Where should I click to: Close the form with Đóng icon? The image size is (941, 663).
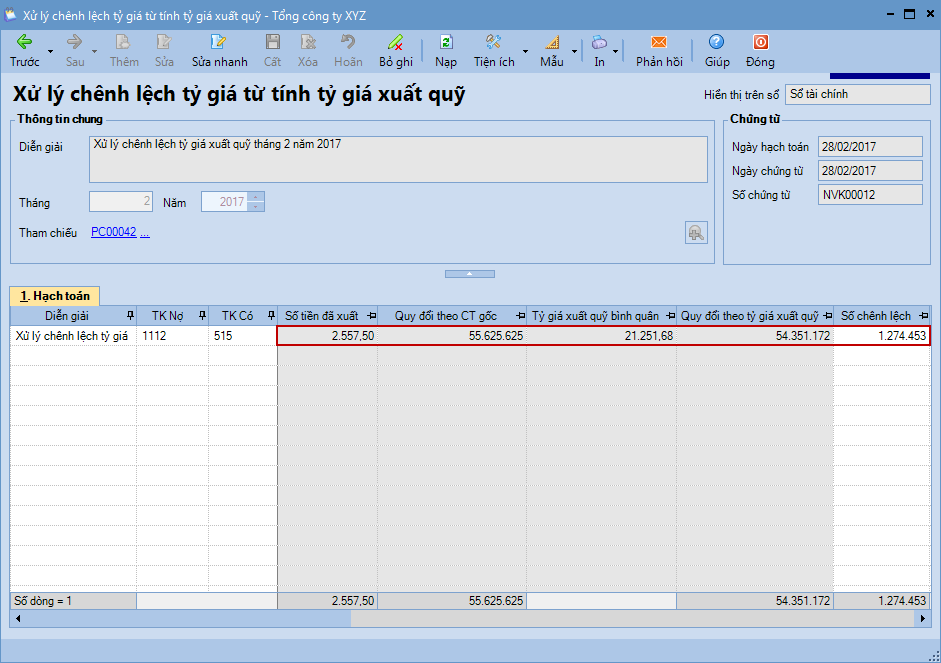[760, 41]
